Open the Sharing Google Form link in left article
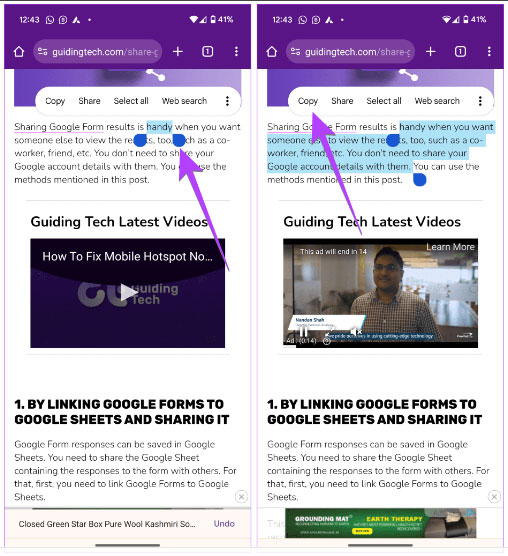508x556 pixels. click(x=59, y=127)
